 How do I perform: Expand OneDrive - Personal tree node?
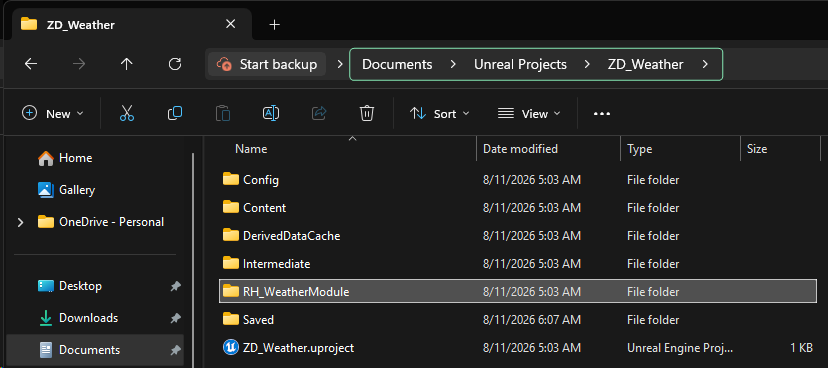[x=21, y=222]
